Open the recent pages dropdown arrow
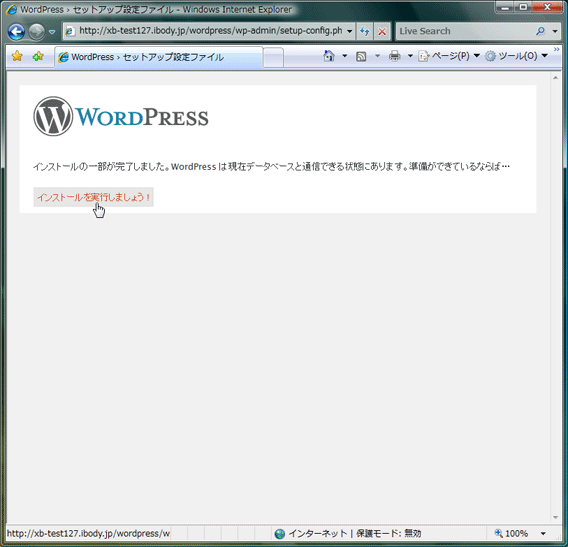This screenshot has height=547, width=568. pyautogui.click(x=52, y=32)
